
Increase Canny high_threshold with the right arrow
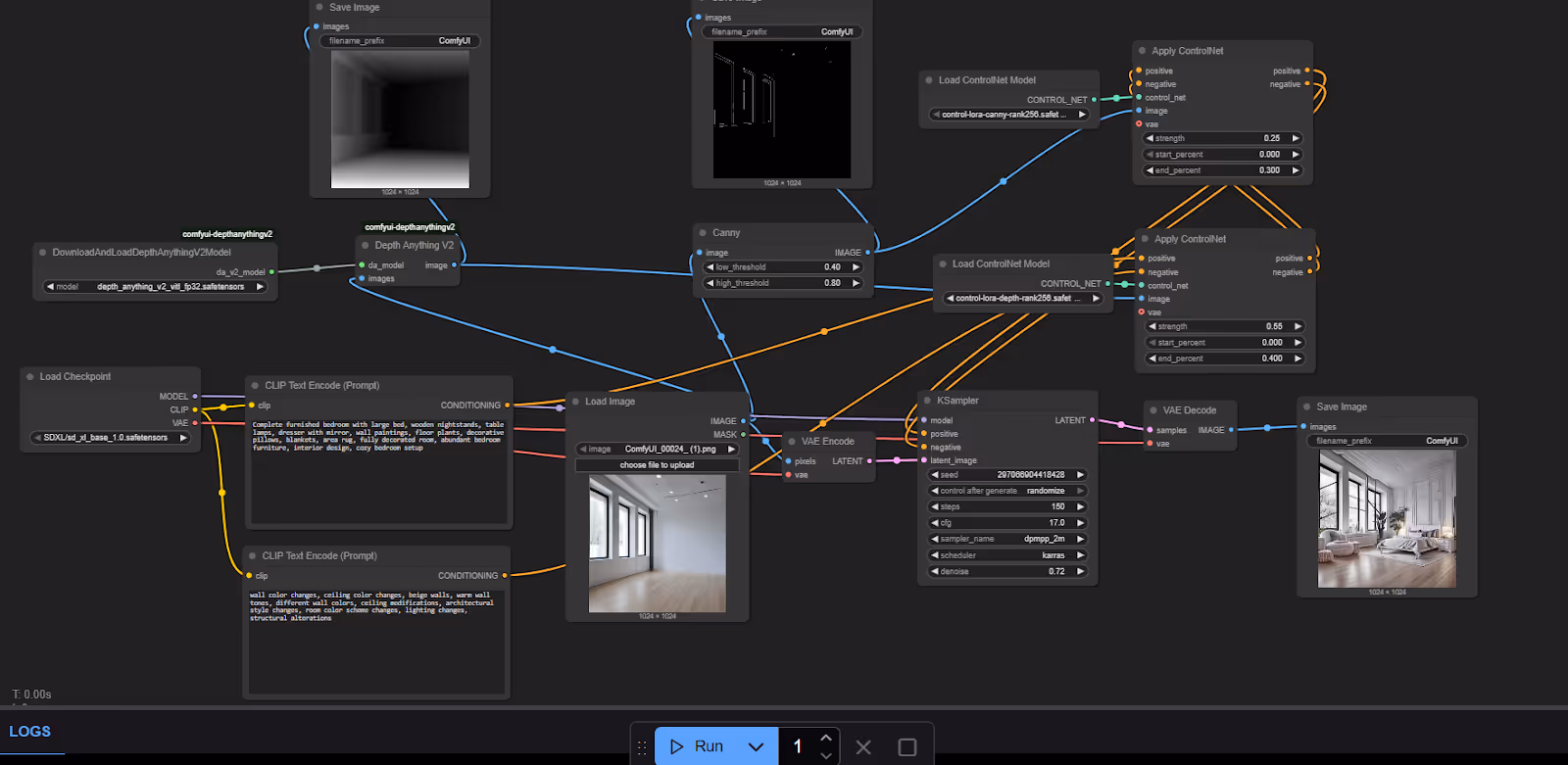[856, 283]
